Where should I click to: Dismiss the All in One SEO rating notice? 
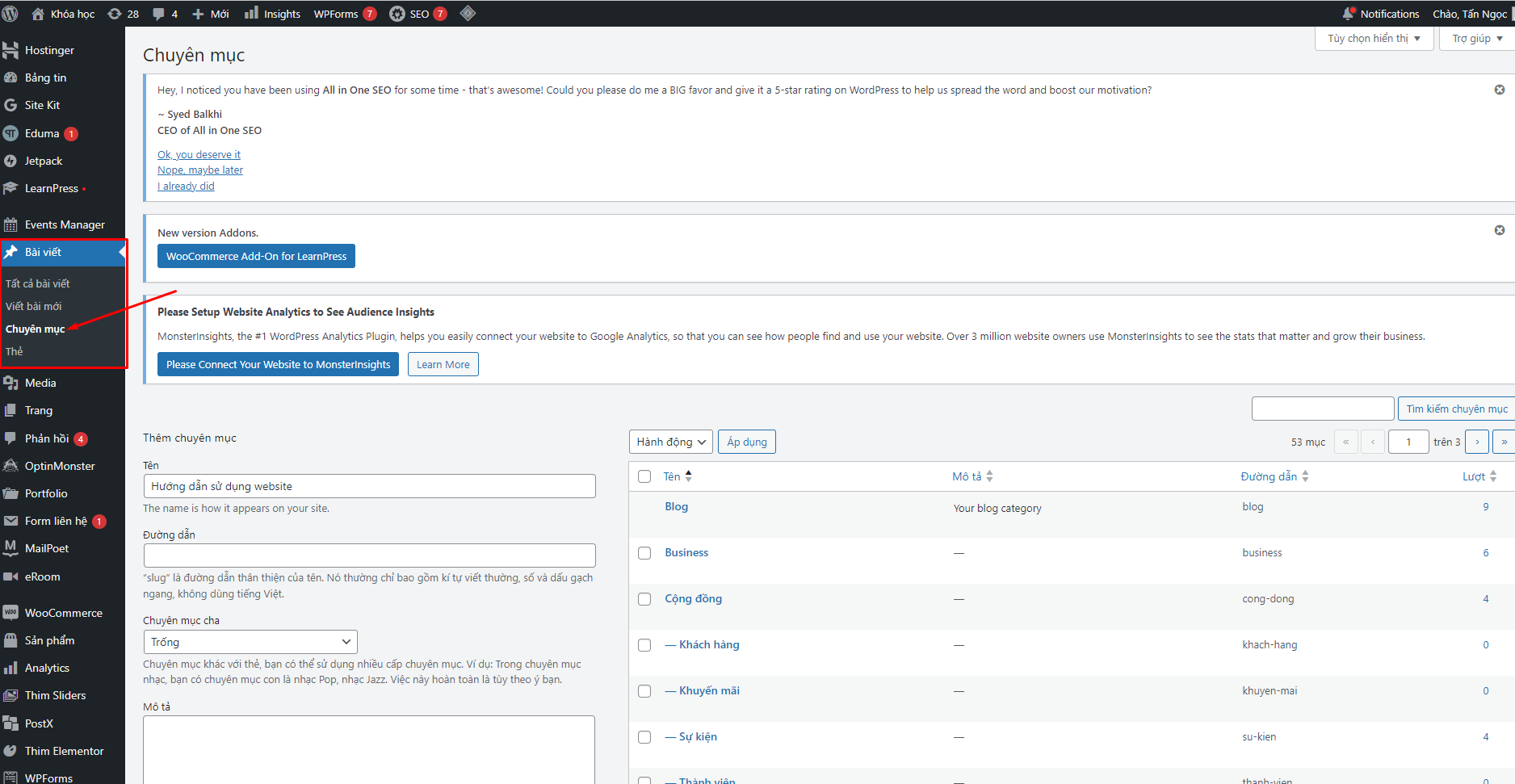pos(1500,90)
